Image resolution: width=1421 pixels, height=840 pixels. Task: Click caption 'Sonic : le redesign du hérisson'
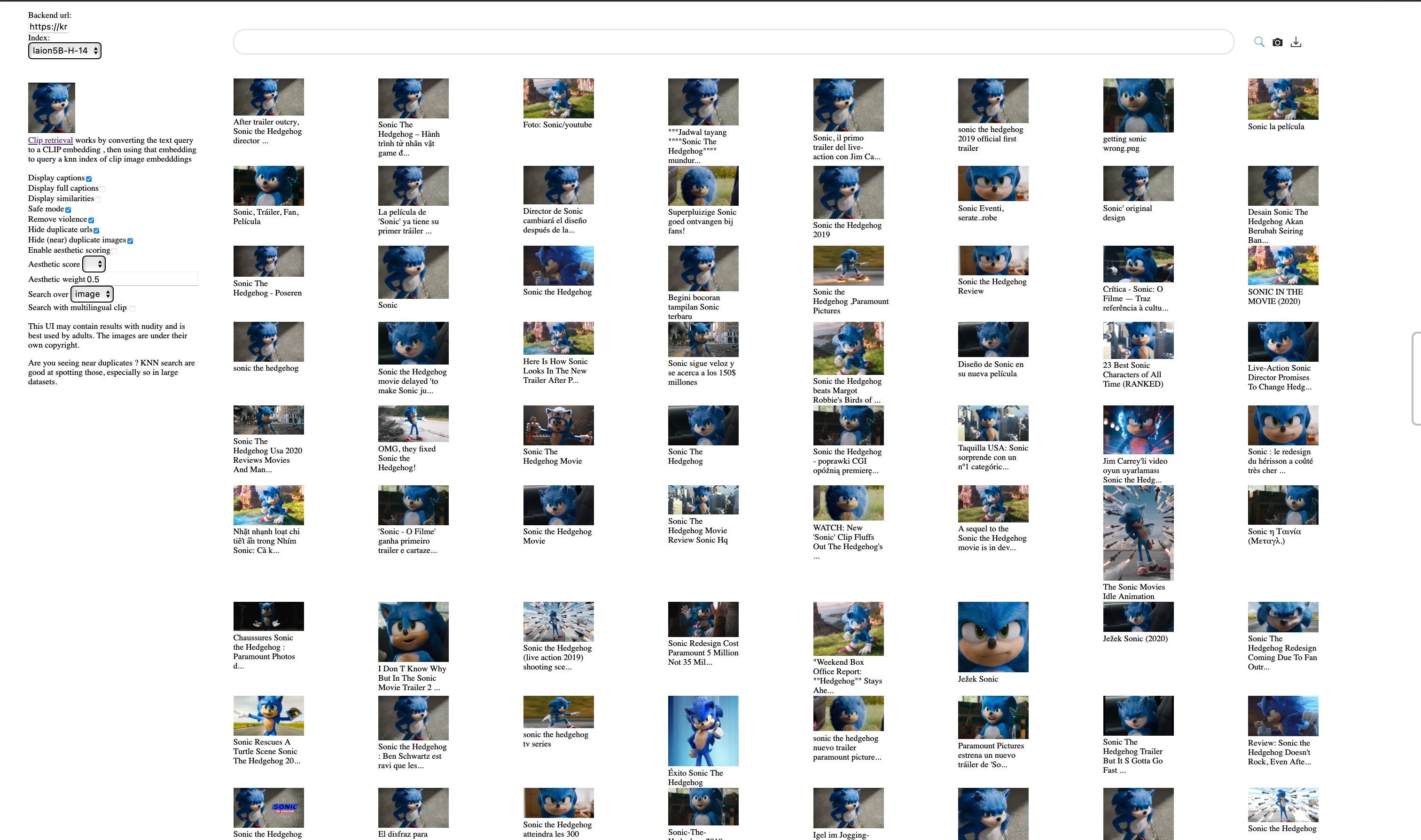point(1280,461)
